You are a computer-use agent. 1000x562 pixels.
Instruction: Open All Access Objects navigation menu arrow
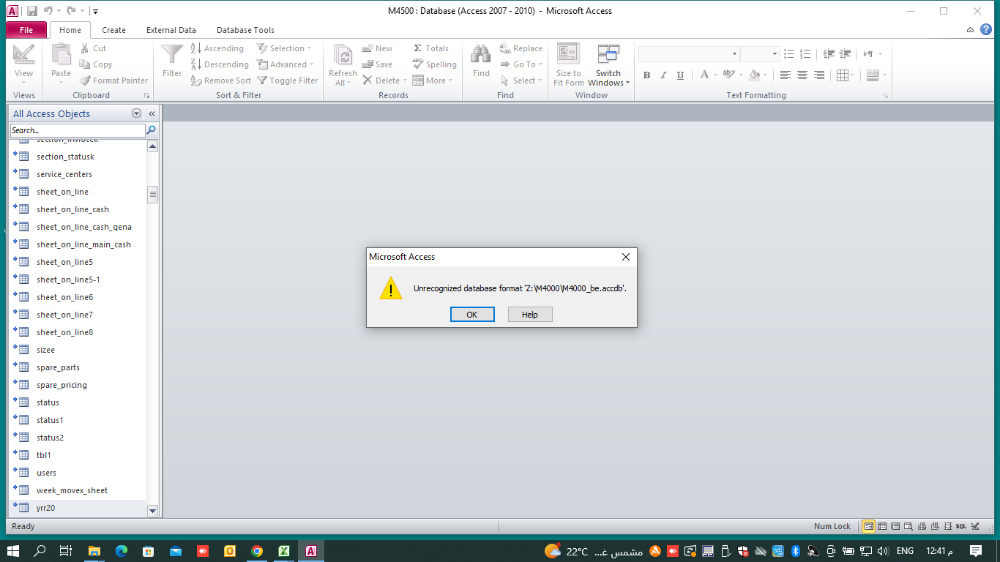tap(136, 114)
